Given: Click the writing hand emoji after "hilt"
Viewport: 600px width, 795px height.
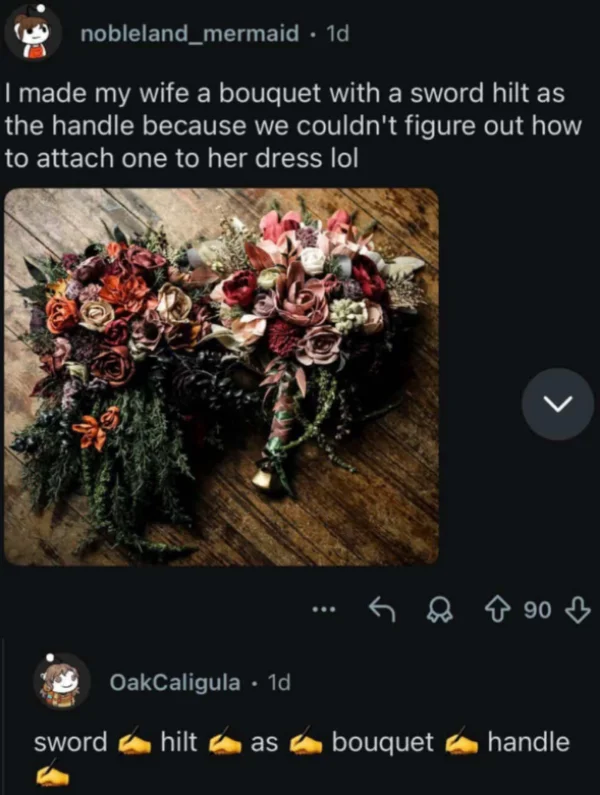Looking at the screenshot, I should click(224, 743).
